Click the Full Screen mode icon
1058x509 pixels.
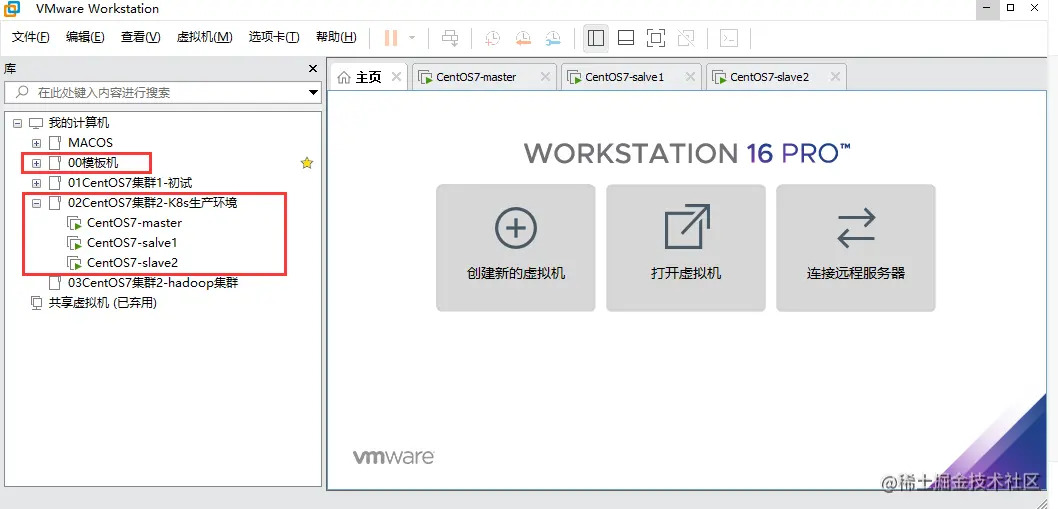click(x=655, y=38)
